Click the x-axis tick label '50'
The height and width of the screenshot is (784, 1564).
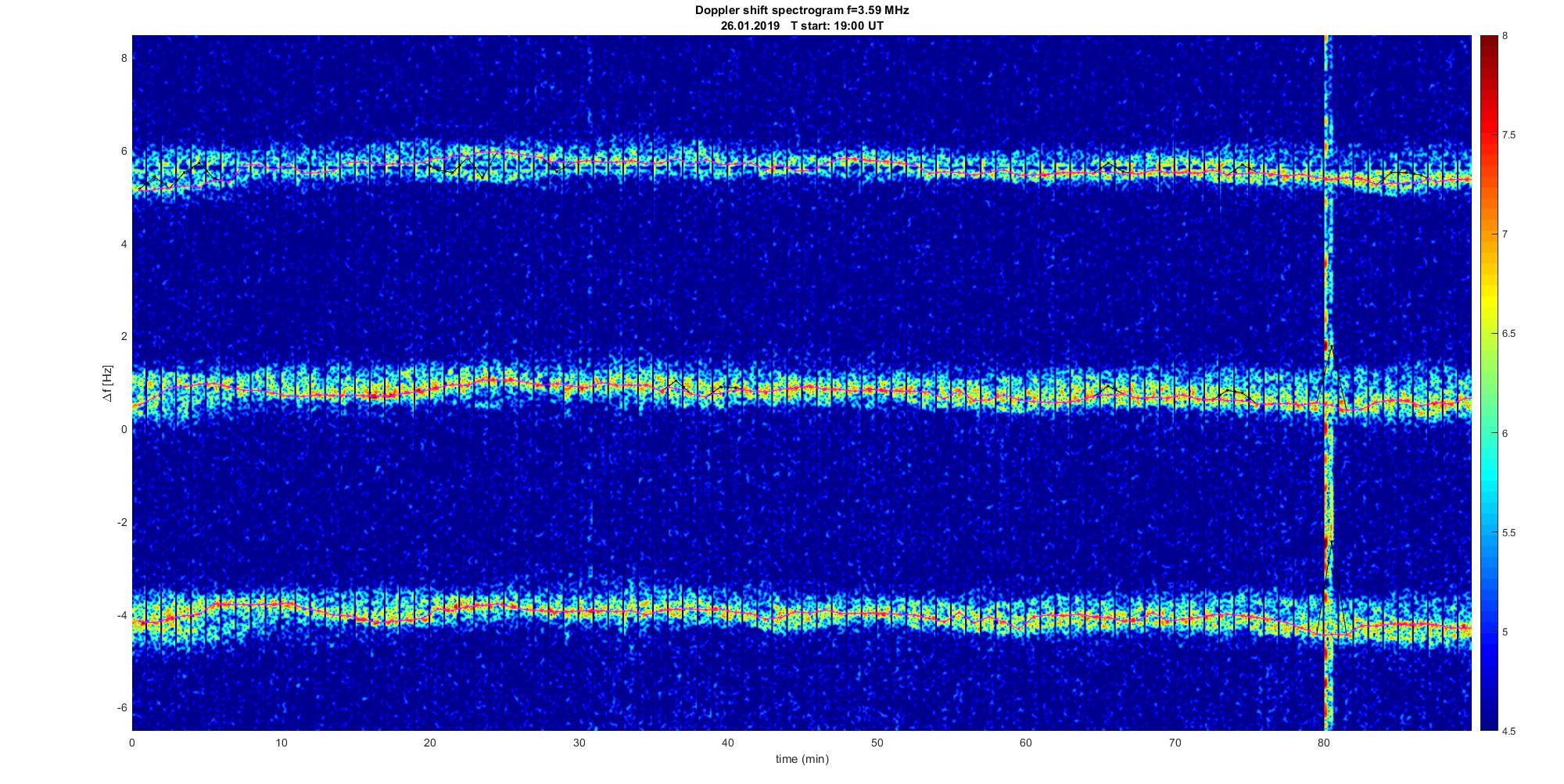[877, 743]
